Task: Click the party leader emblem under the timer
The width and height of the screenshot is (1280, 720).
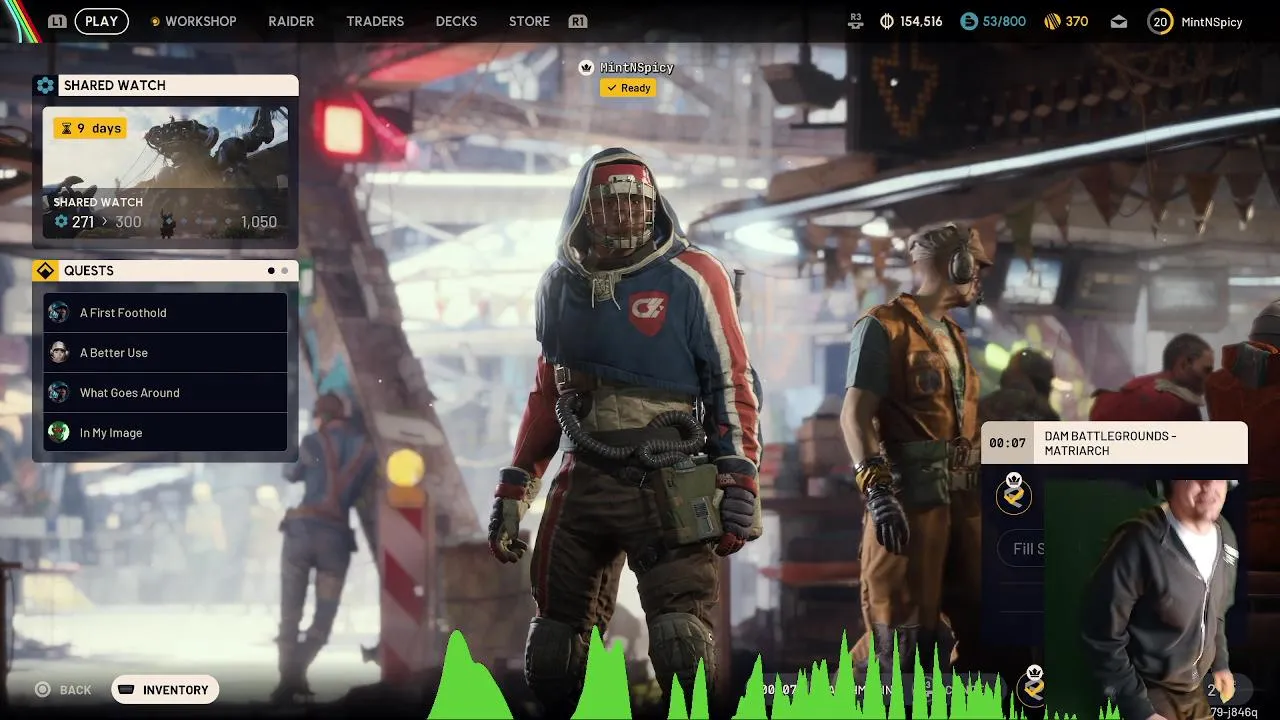Action: [1014, 495]
